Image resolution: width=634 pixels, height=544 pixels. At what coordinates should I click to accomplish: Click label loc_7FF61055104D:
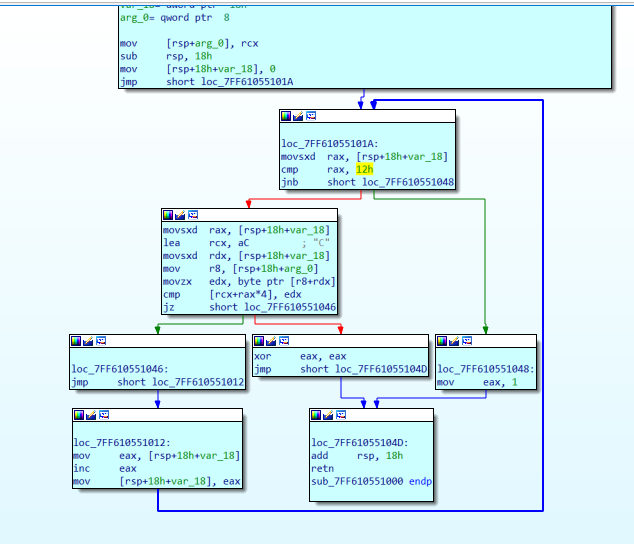click(360, 442)
